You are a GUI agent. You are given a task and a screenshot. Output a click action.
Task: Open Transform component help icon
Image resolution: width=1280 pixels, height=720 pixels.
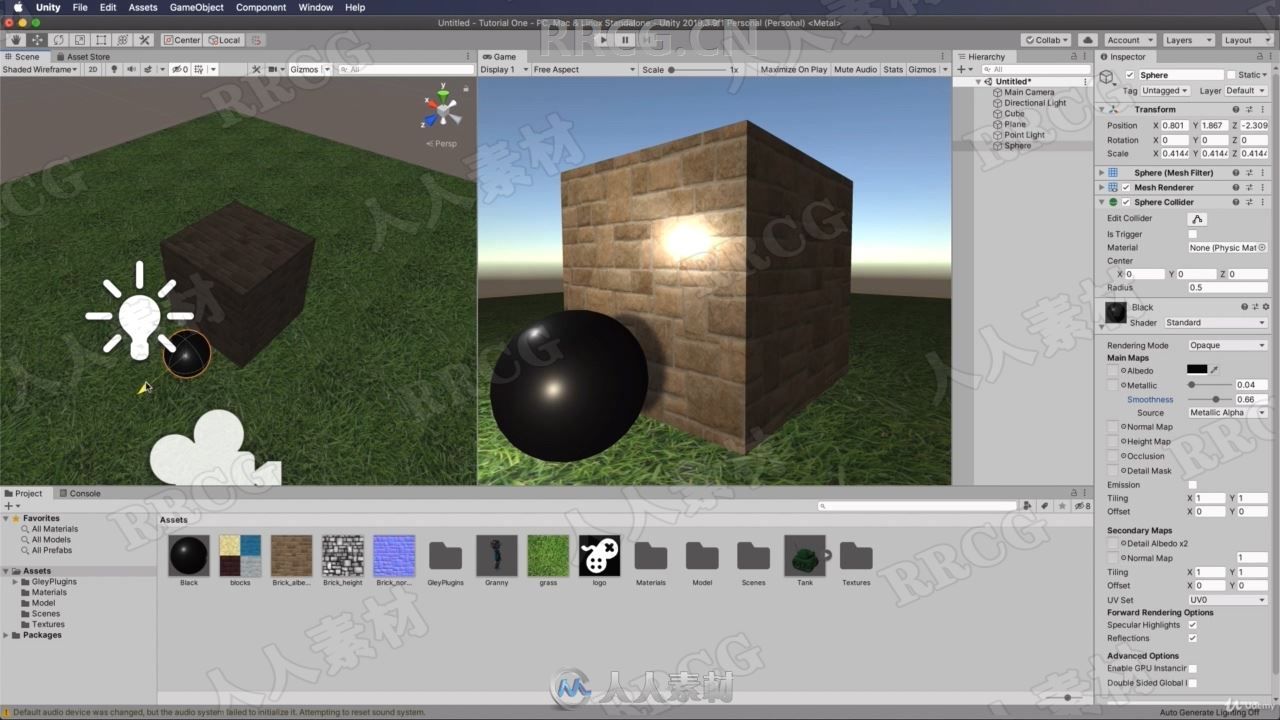[1236, 109]
